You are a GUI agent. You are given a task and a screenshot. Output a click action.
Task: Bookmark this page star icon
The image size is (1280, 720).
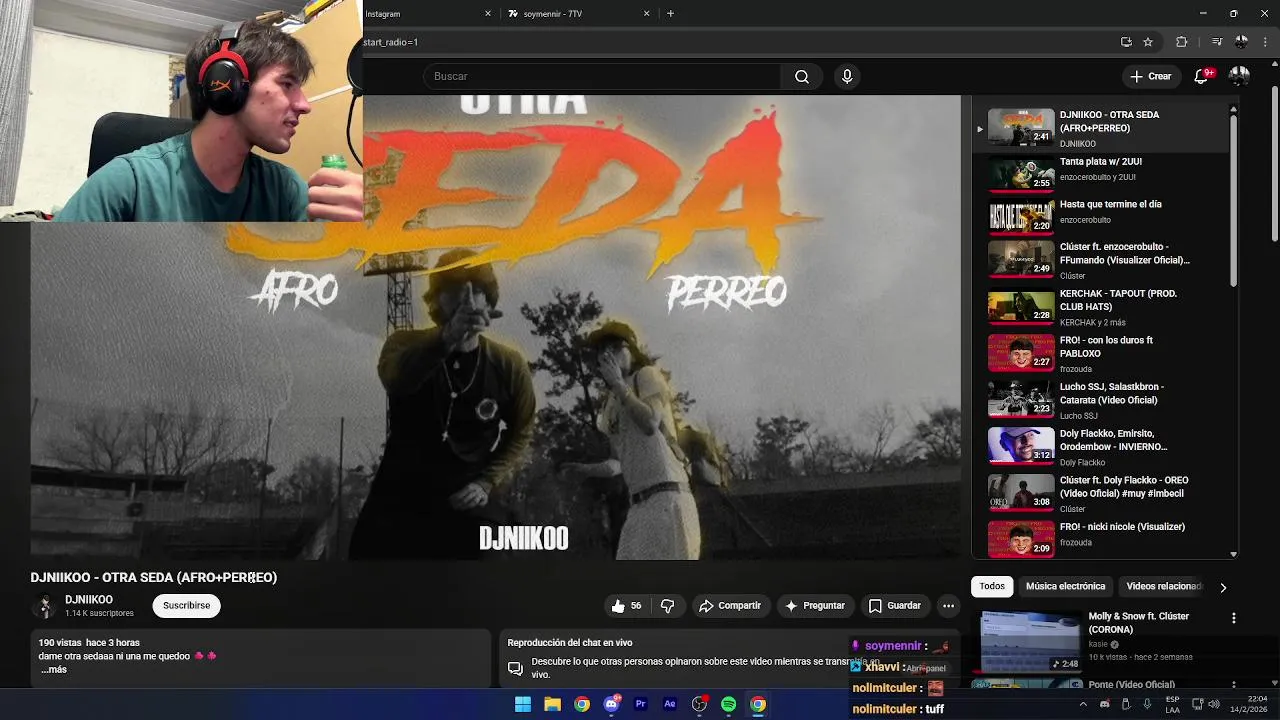[1148, 42]
